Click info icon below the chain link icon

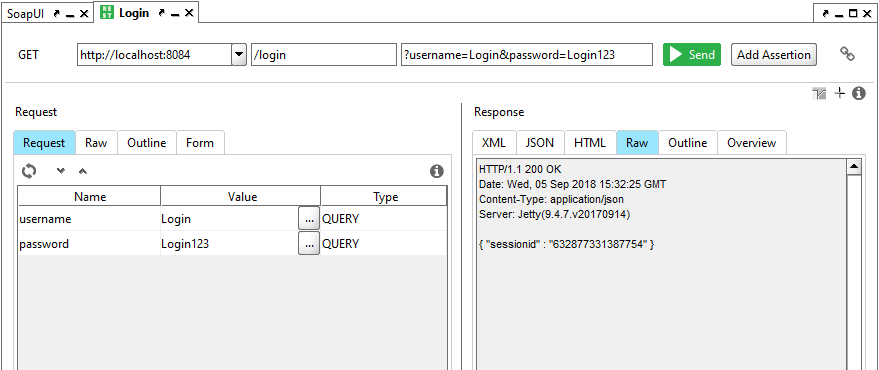[x=859, y=93]
